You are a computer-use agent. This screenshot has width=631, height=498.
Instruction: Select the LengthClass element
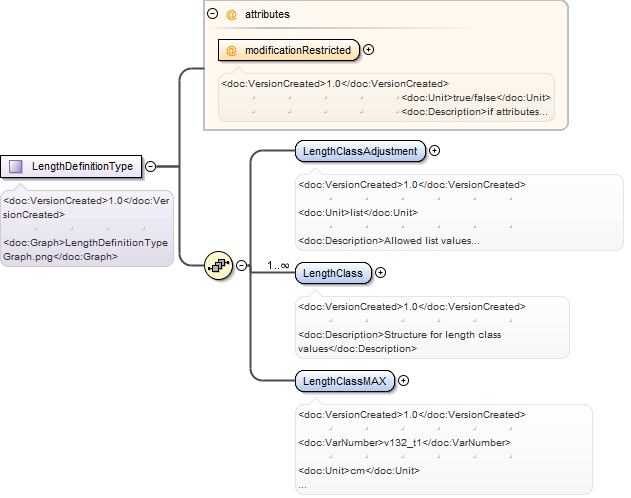tap(333, 273)
